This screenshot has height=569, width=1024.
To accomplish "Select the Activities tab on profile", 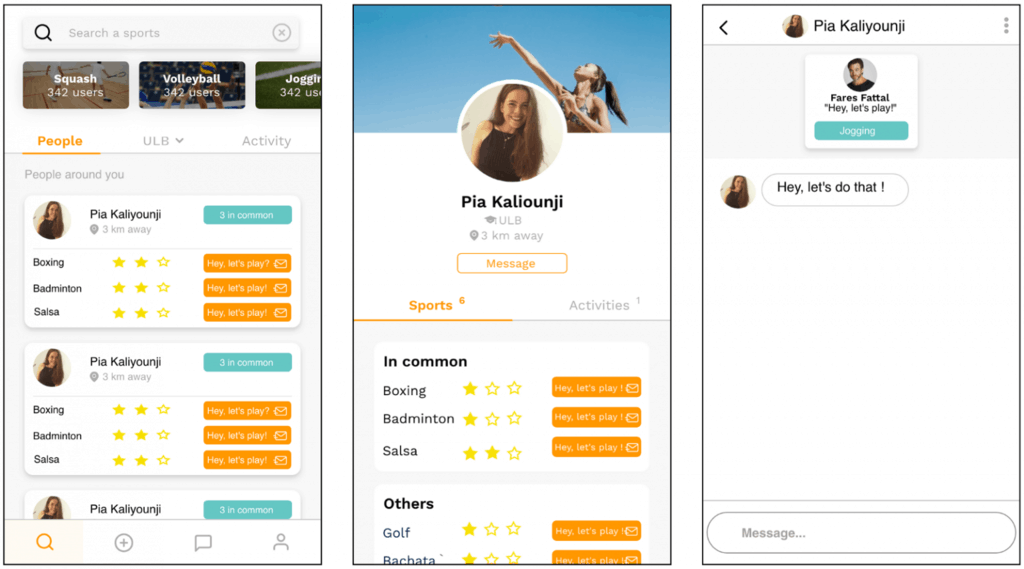I will coord(599,305).
